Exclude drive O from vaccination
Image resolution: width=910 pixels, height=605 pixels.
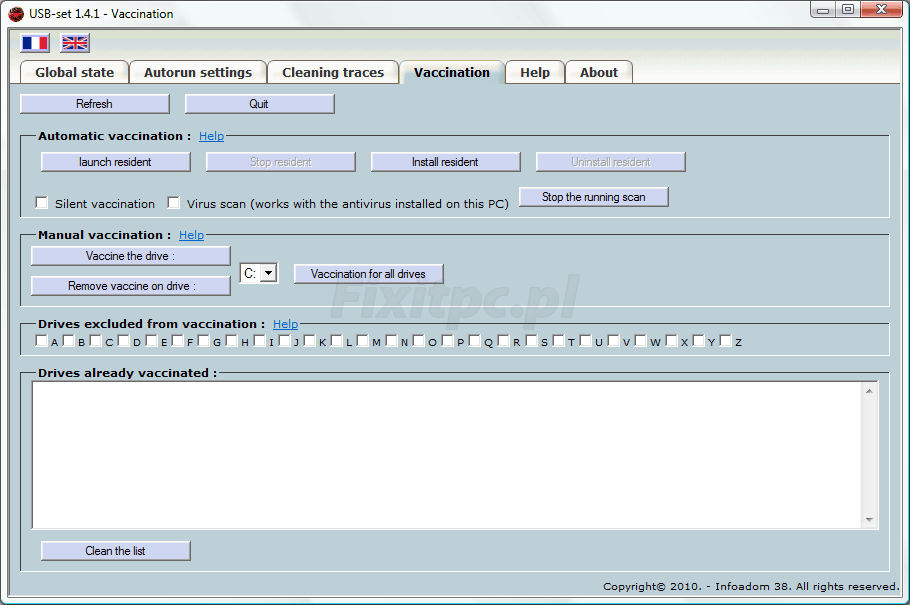click(418, 341)
